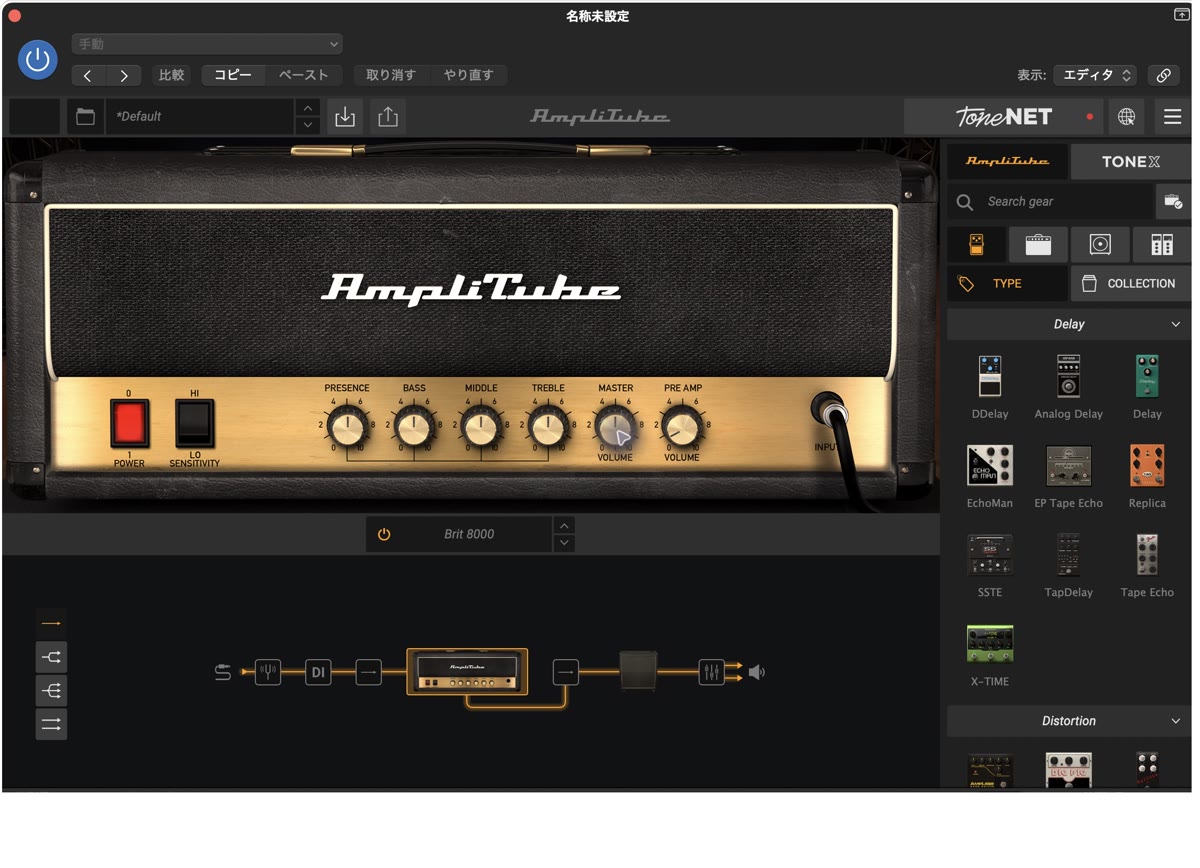Click the tuner icon in signal chain
This screenshot has width=1200, height=868.
pos(267,673)
